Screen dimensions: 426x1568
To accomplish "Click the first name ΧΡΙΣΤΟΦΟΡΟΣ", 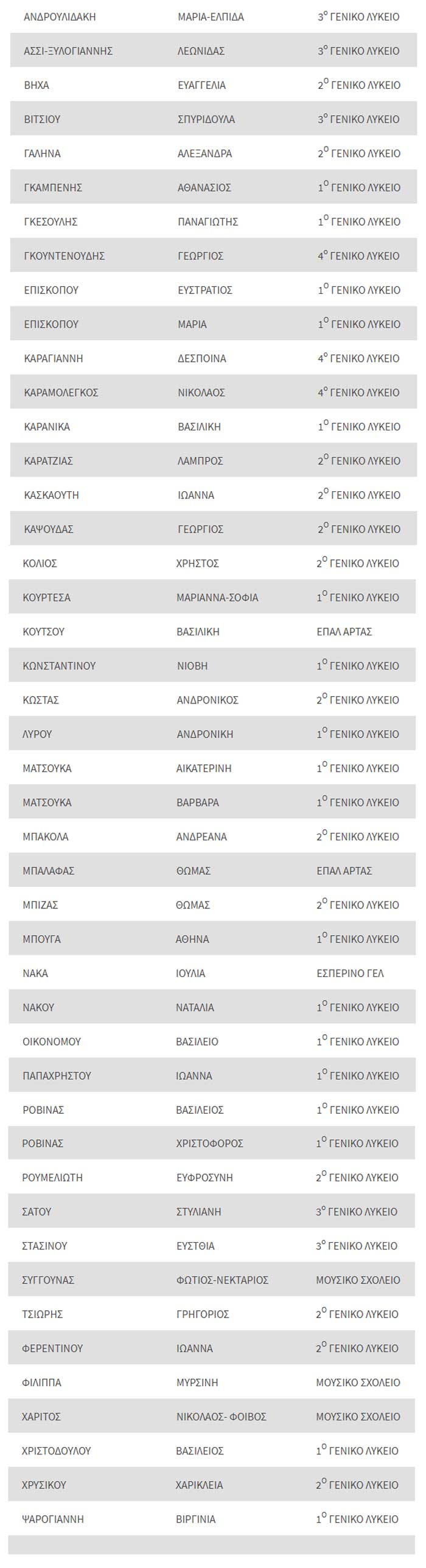I will click(209, 1143).
